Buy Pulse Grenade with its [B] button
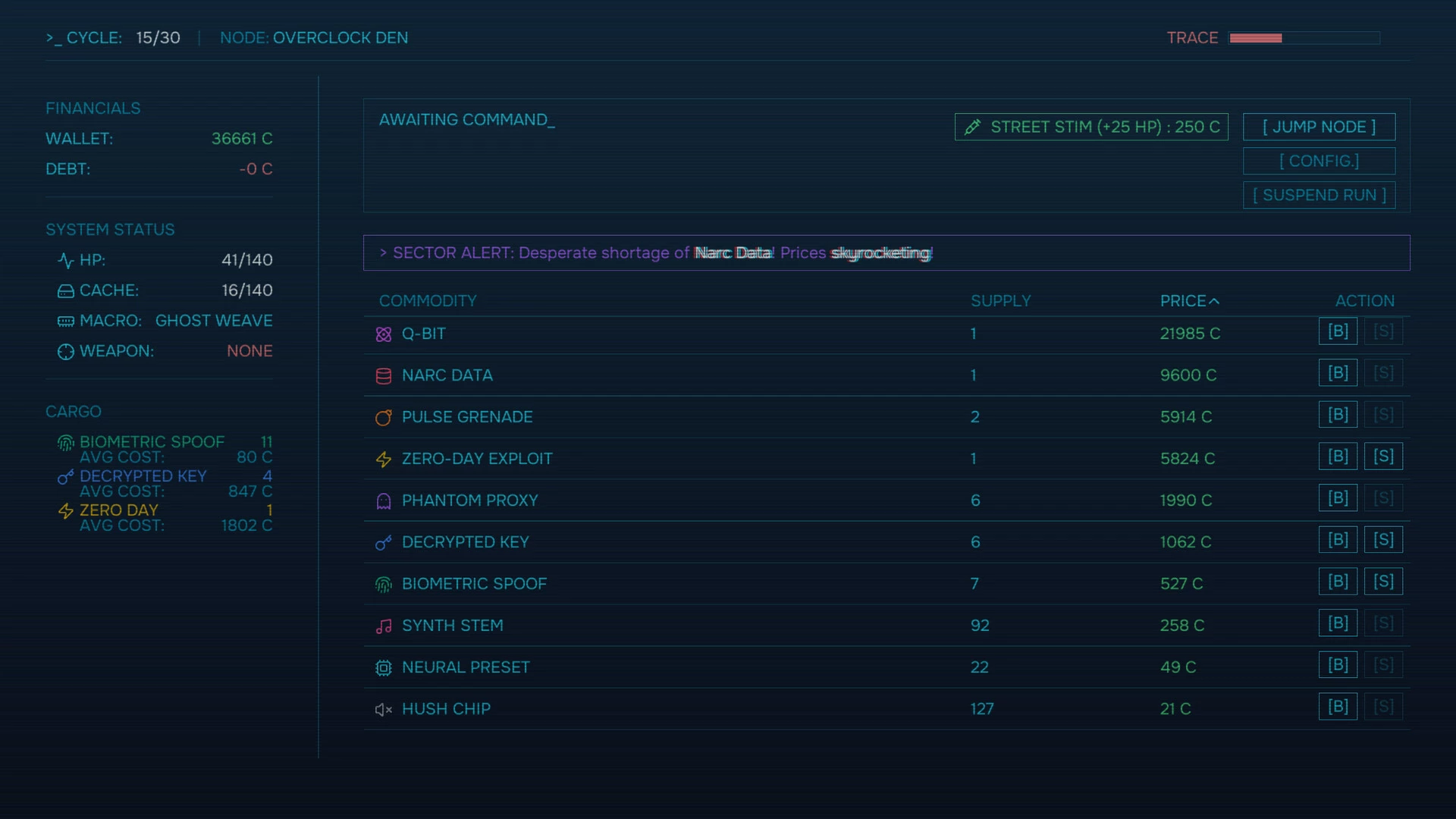This screenshot has height=819, width=1456. [1338, 415]
